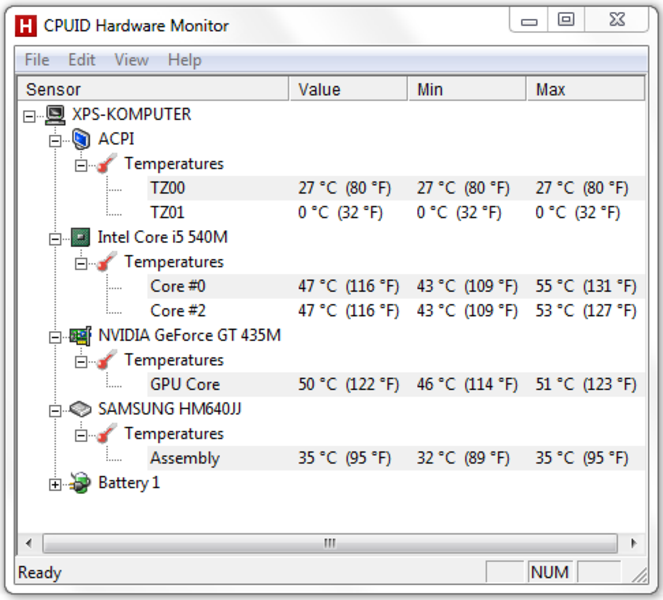Expand the Battery 1 node

(x=55, y=485)
